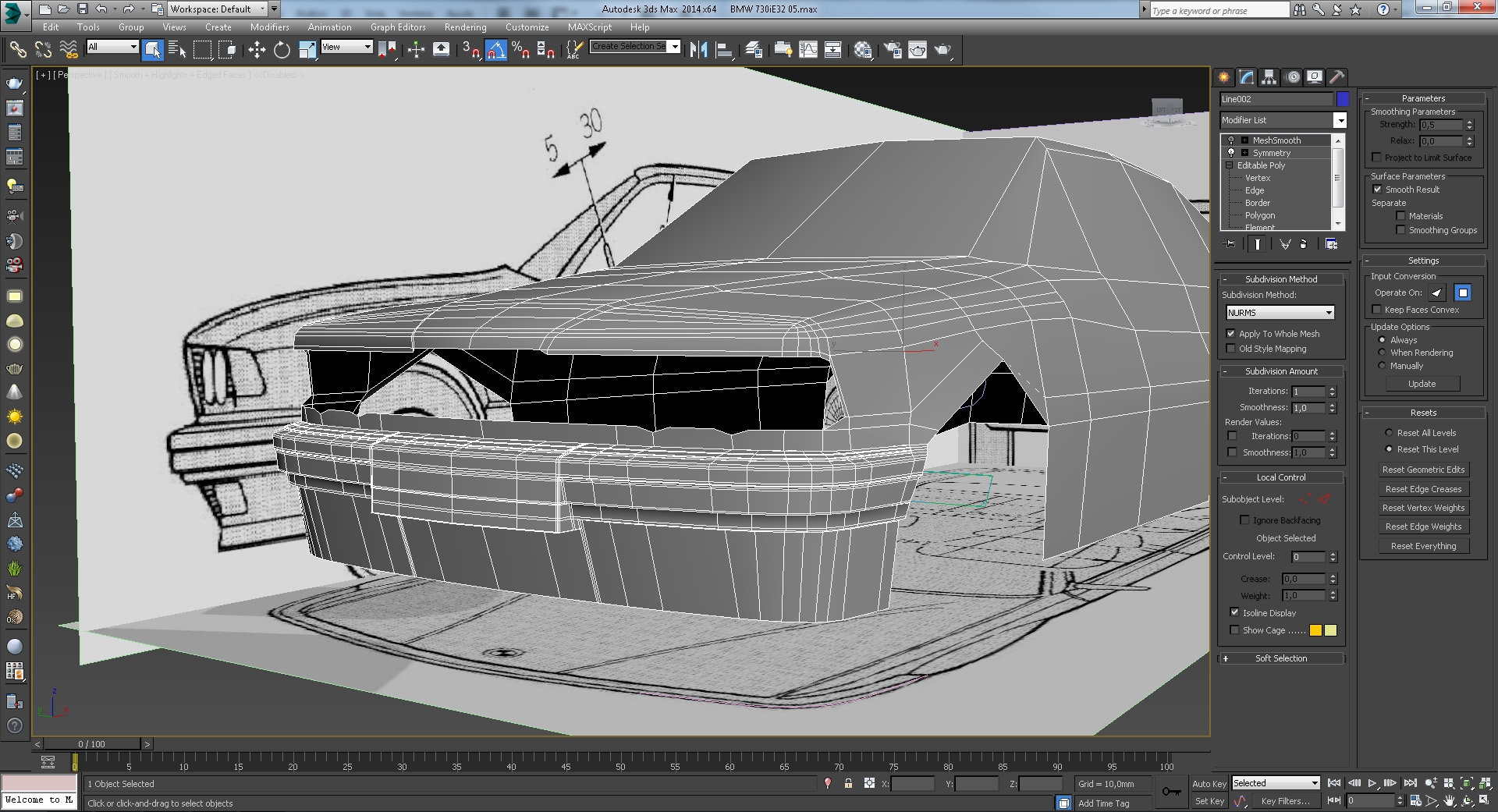Open the MAXScript menu
1498x812 pixels.
(x=590, y=27)
